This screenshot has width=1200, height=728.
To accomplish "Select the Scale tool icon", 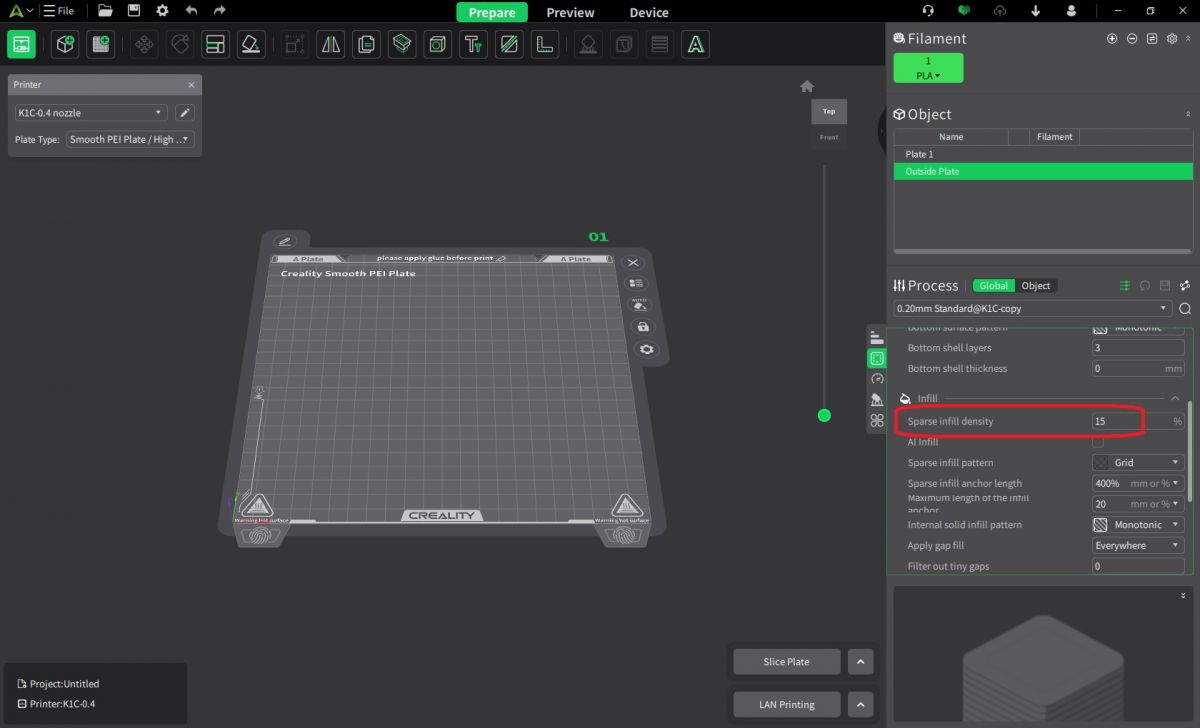I will pos(294,44).
